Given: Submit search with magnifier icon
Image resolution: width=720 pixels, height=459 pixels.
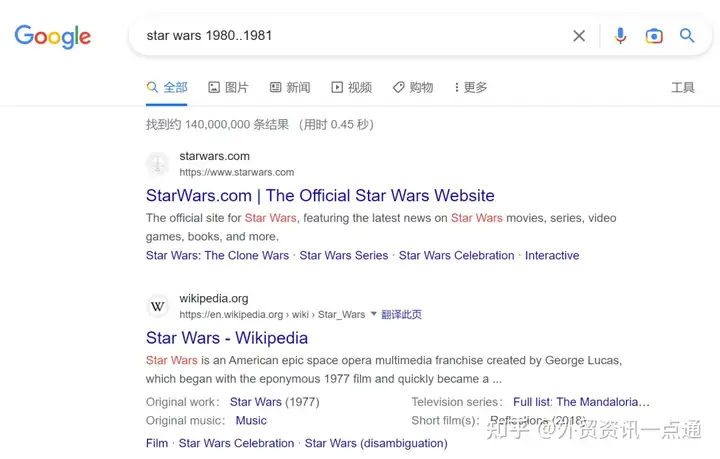Looking at the screenshot, I should [x=687, y=35].
